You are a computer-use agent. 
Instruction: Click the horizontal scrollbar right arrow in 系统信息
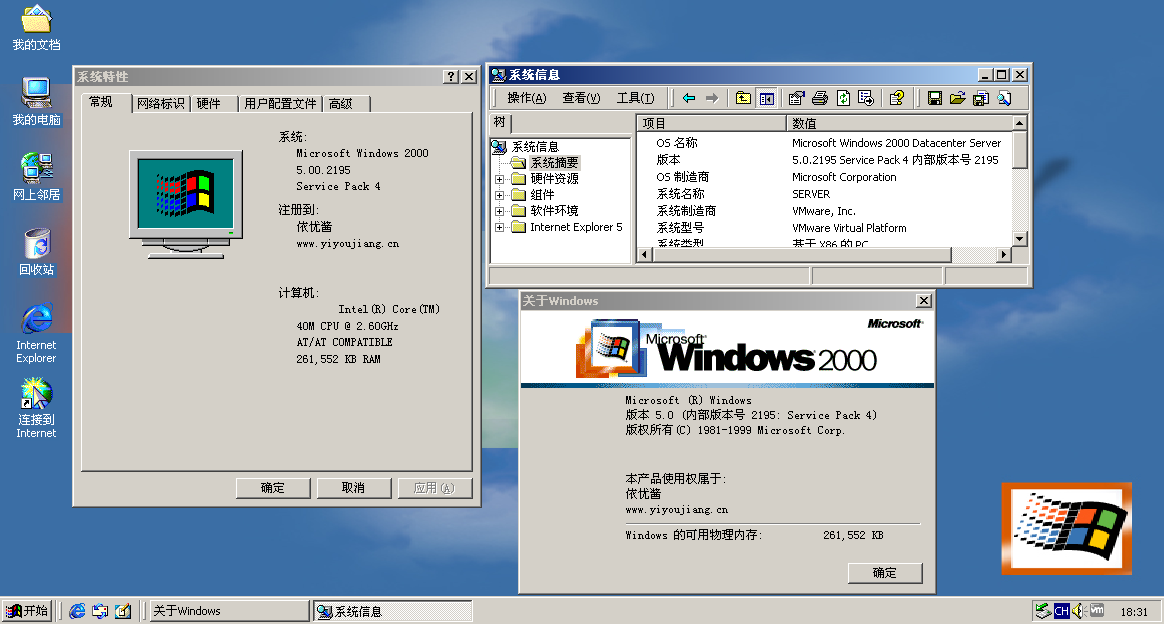pyautogui.click(x=1004, y=254)
